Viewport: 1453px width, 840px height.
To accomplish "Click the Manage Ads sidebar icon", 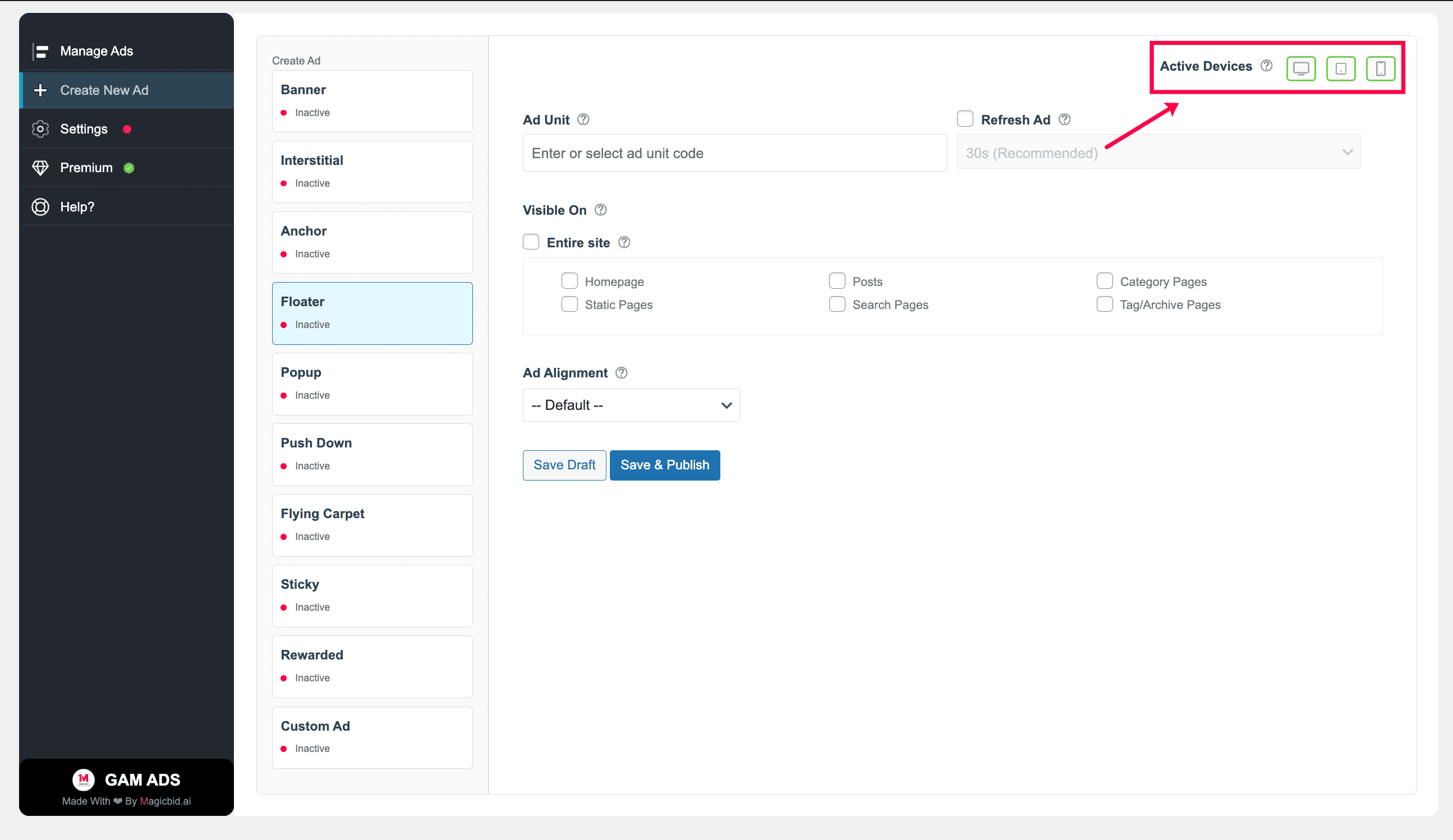I will (40, 51).
